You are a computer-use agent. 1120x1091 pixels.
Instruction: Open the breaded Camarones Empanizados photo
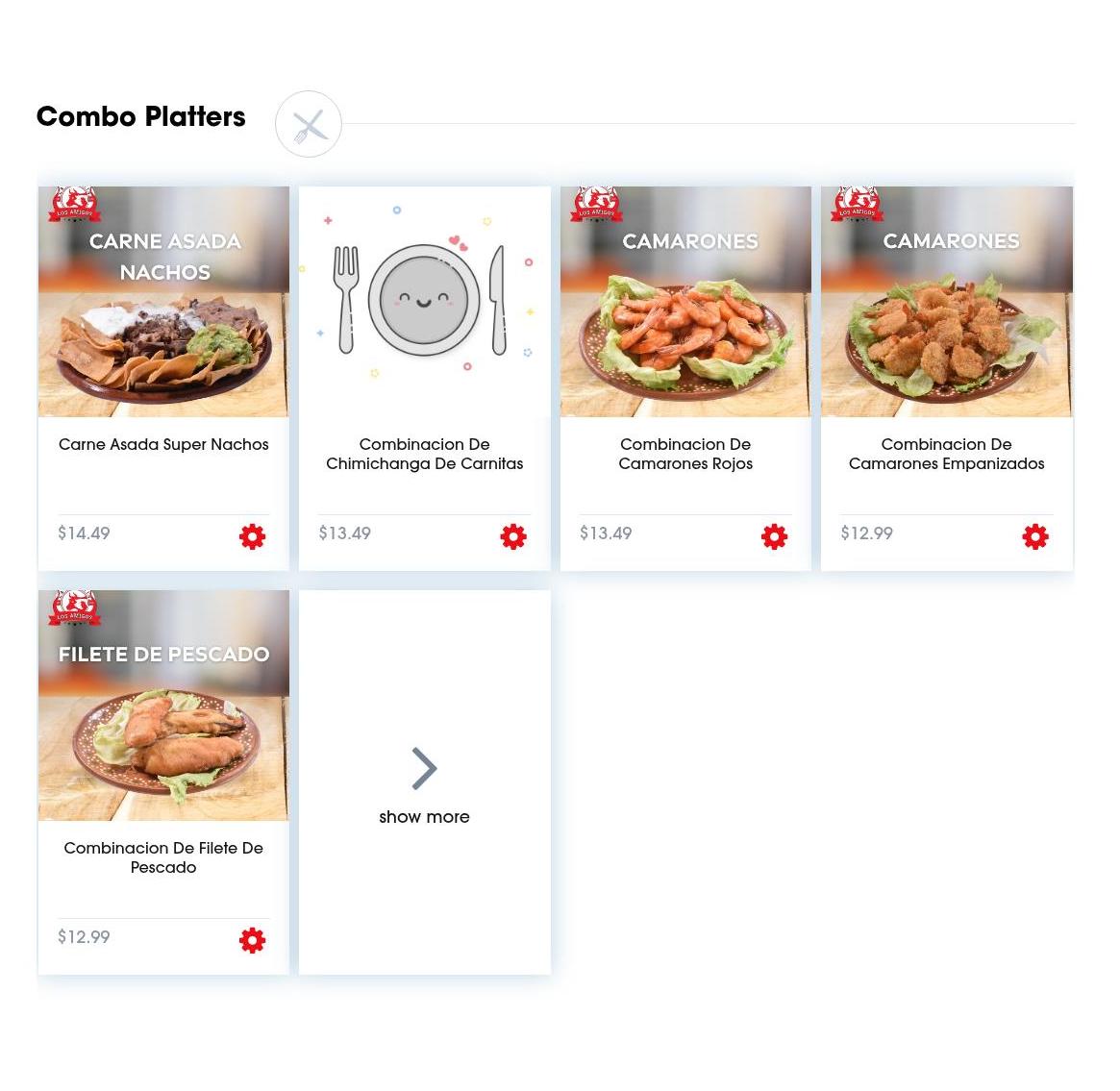(x=946, y=301)
